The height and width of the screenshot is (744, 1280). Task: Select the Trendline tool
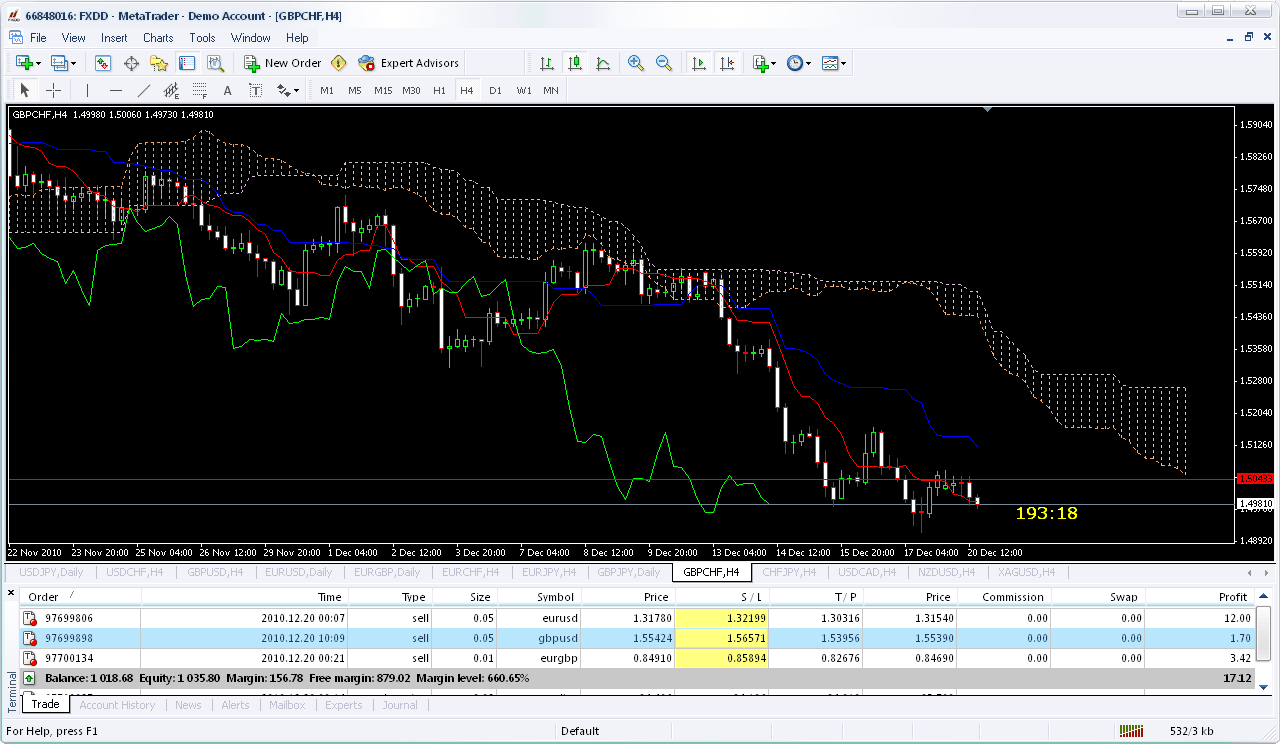point(143,90)
